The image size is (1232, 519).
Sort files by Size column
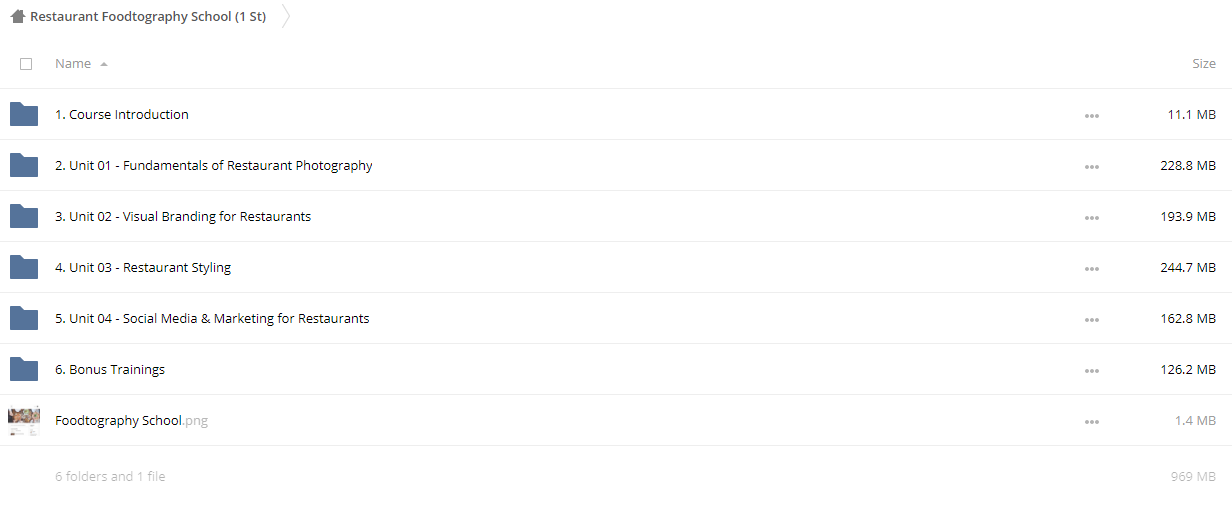(1204, 64)
